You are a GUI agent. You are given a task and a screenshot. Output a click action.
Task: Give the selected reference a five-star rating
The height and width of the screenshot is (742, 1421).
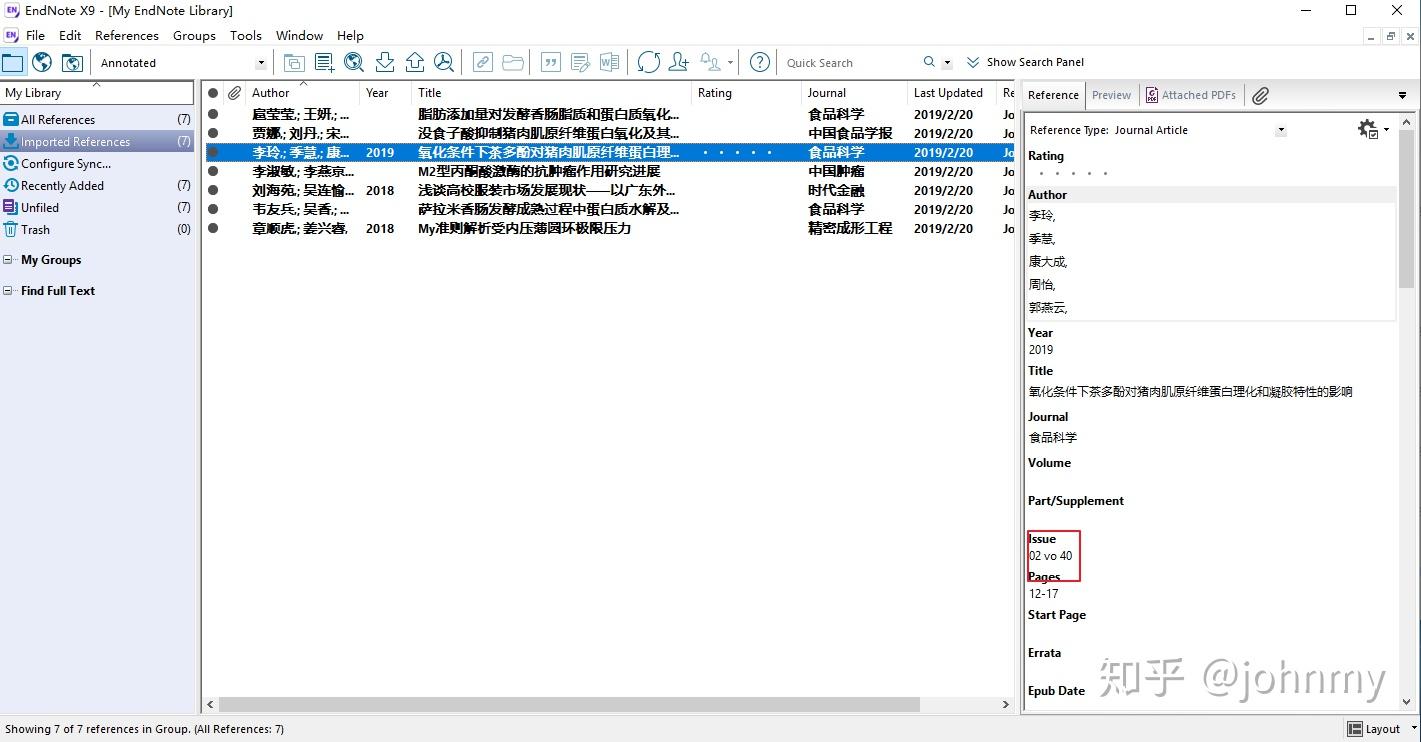1105,173
